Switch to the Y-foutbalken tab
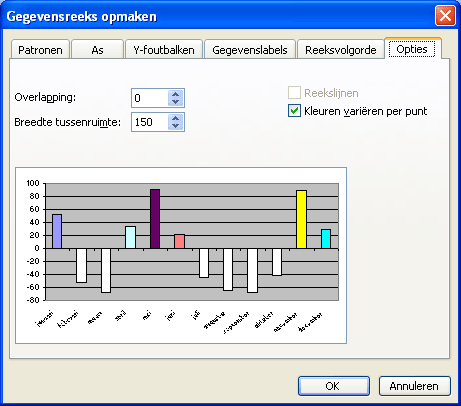 [x=164, y=50]
